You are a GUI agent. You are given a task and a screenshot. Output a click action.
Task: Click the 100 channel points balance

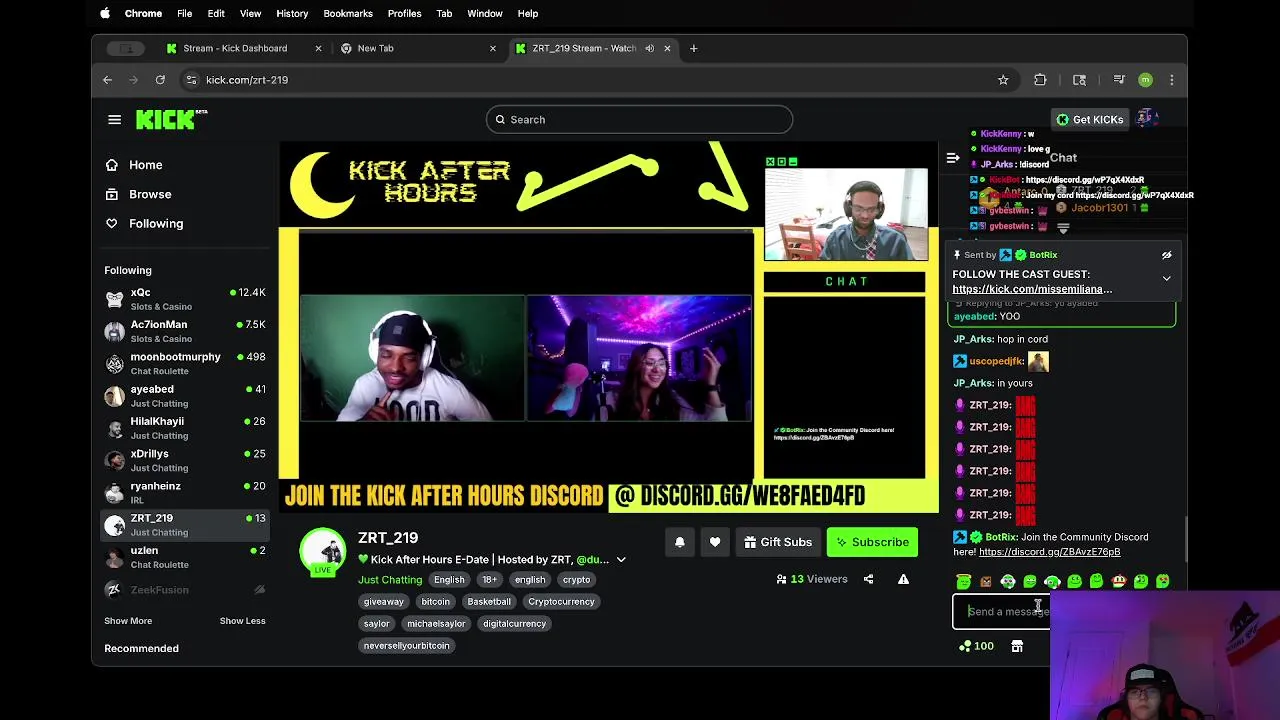click(x=976, y=646)
